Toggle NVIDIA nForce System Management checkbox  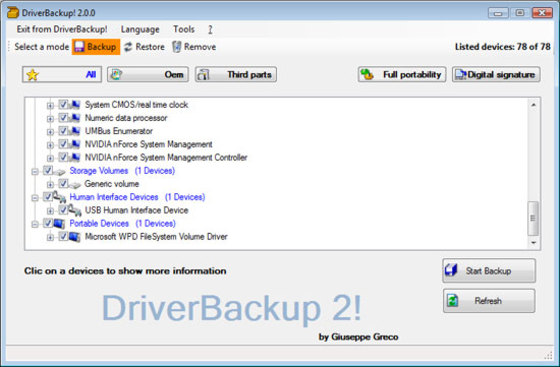pyautogui.click(x=64, y=144)
